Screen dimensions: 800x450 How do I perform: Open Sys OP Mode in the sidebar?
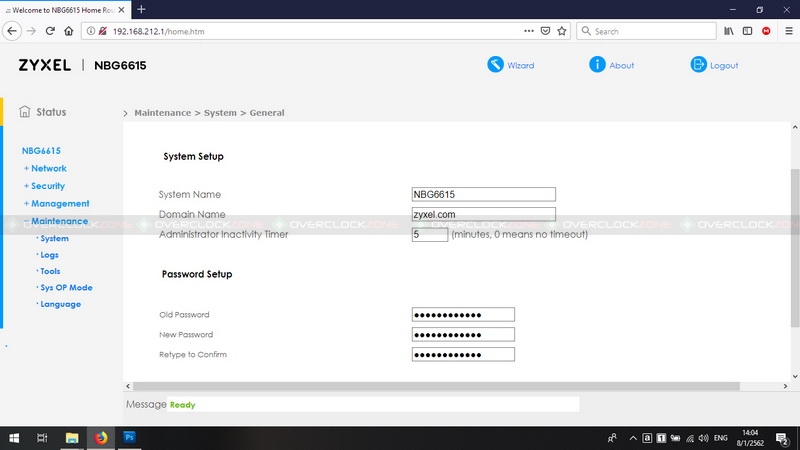point(66,287)
